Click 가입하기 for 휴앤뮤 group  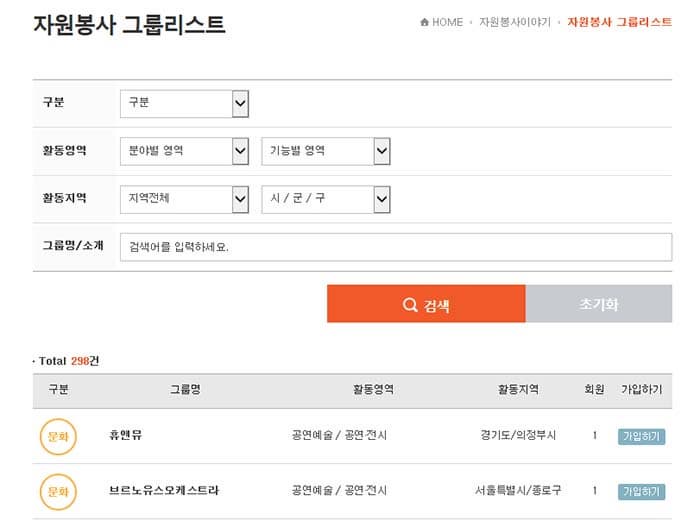642,436
